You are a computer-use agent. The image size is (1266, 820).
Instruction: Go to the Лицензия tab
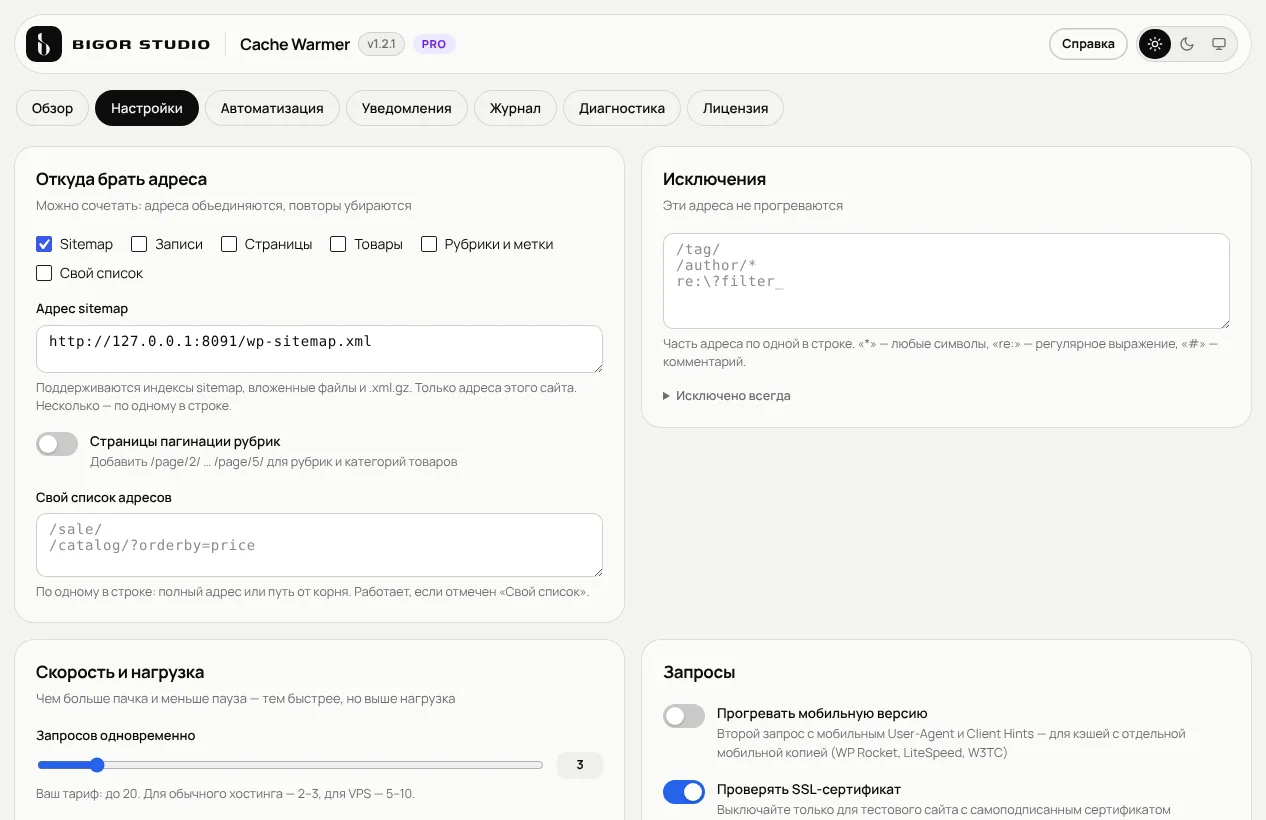(735, 108)
